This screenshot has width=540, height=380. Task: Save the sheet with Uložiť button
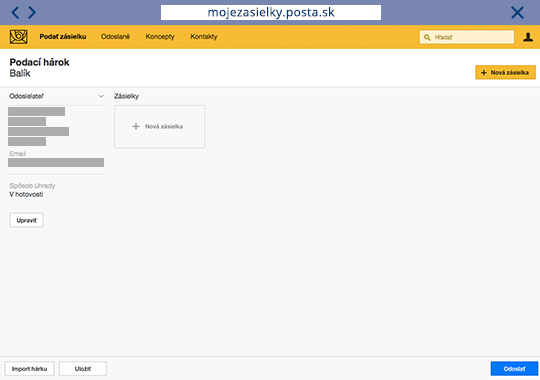click(x=83, y=369)
